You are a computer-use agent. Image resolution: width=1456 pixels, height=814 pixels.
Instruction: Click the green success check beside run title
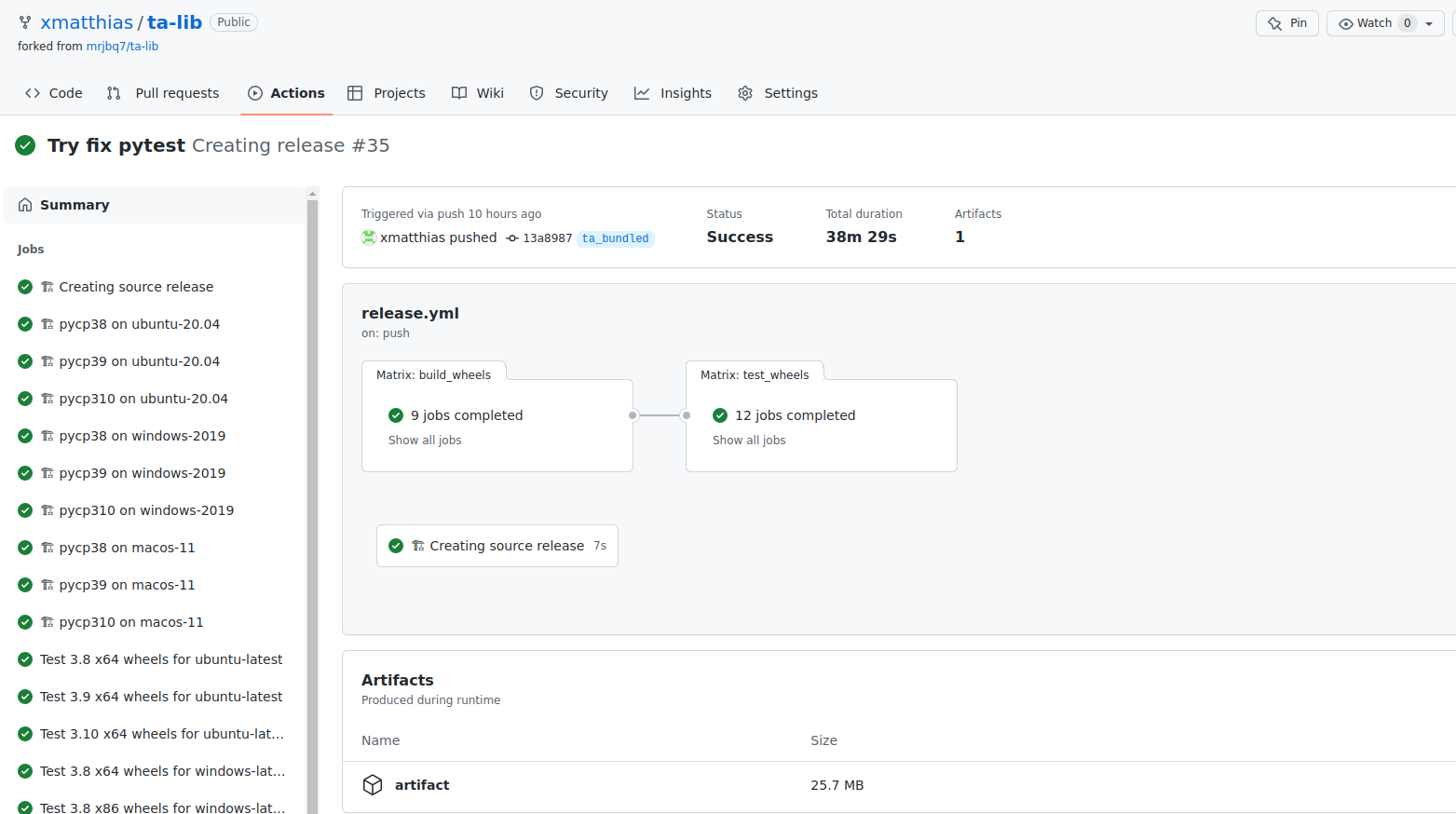(25, 145)
